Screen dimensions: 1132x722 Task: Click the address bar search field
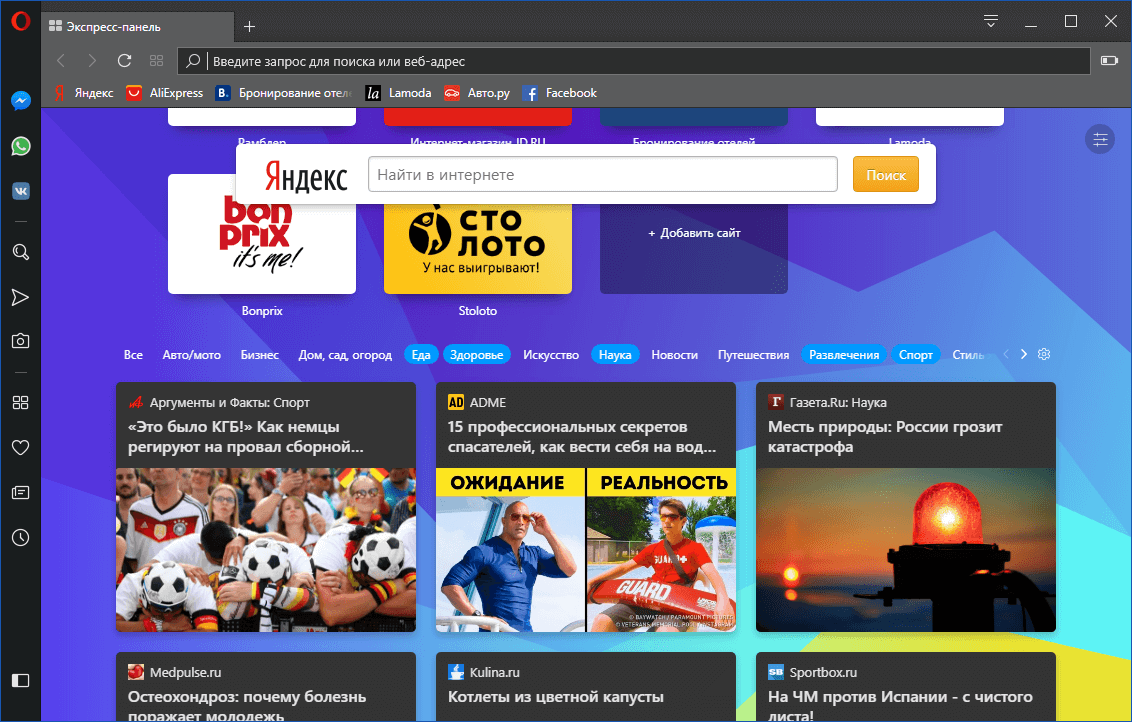[x=634, y=61]
